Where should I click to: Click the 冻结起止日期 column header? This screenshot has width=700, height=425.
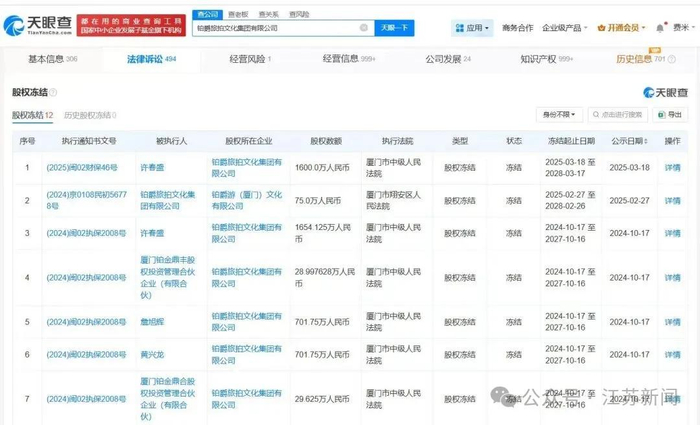571,141
